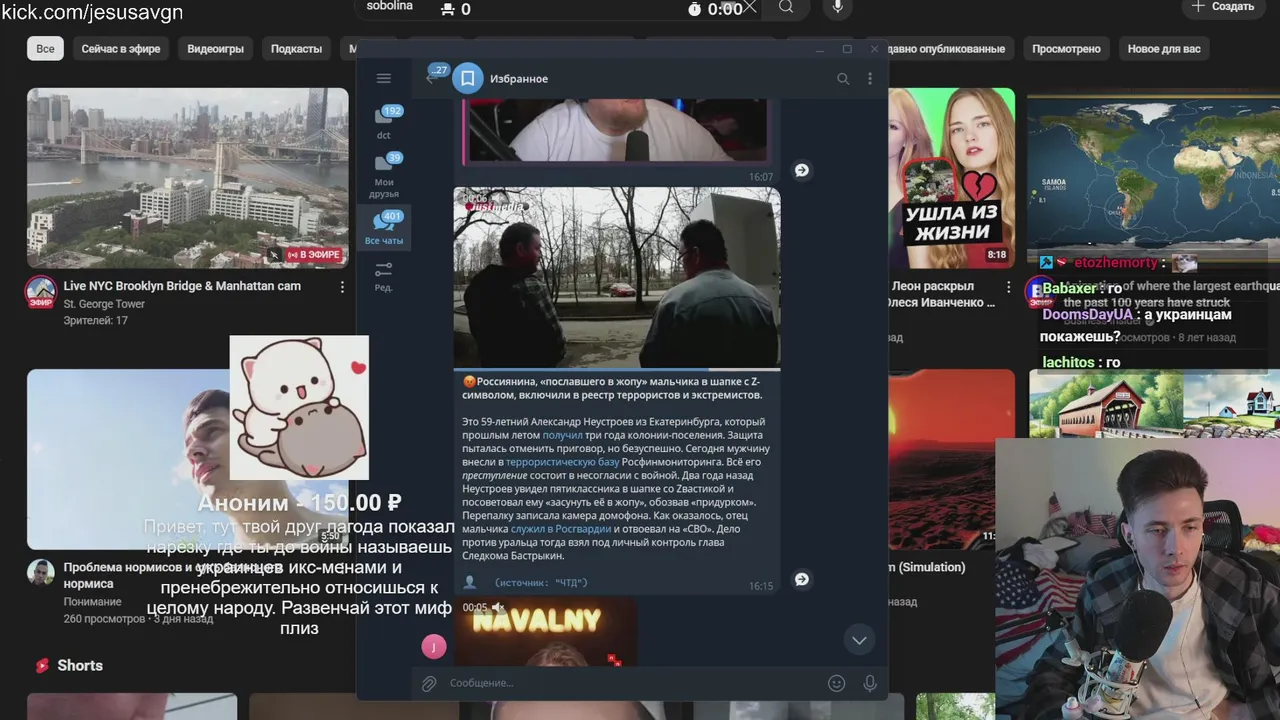Select the Просмотрено chip on YouTube
Image resolution: width=1280 pixels, height=720 pixels.
pyautogui.click(x=1066, y=49)
